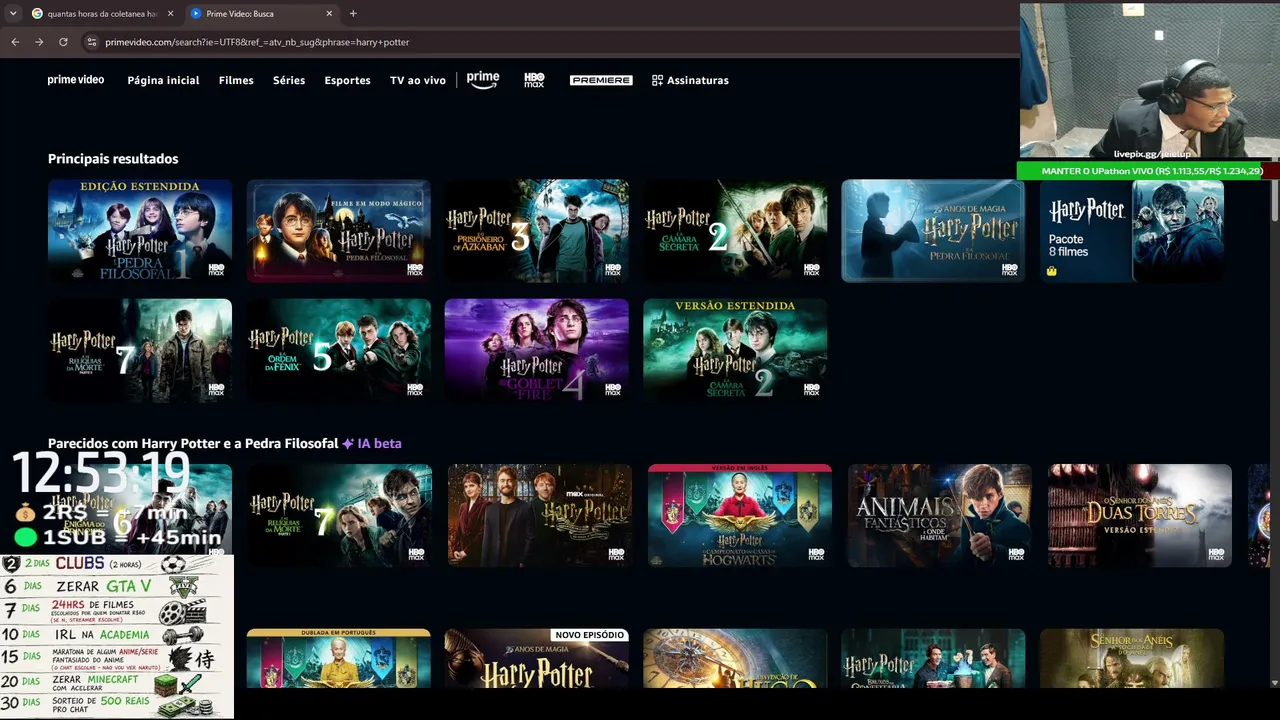Go to the Séries section
The width and height of the screenshot is (1280, 720).
(x=289, y=80)
